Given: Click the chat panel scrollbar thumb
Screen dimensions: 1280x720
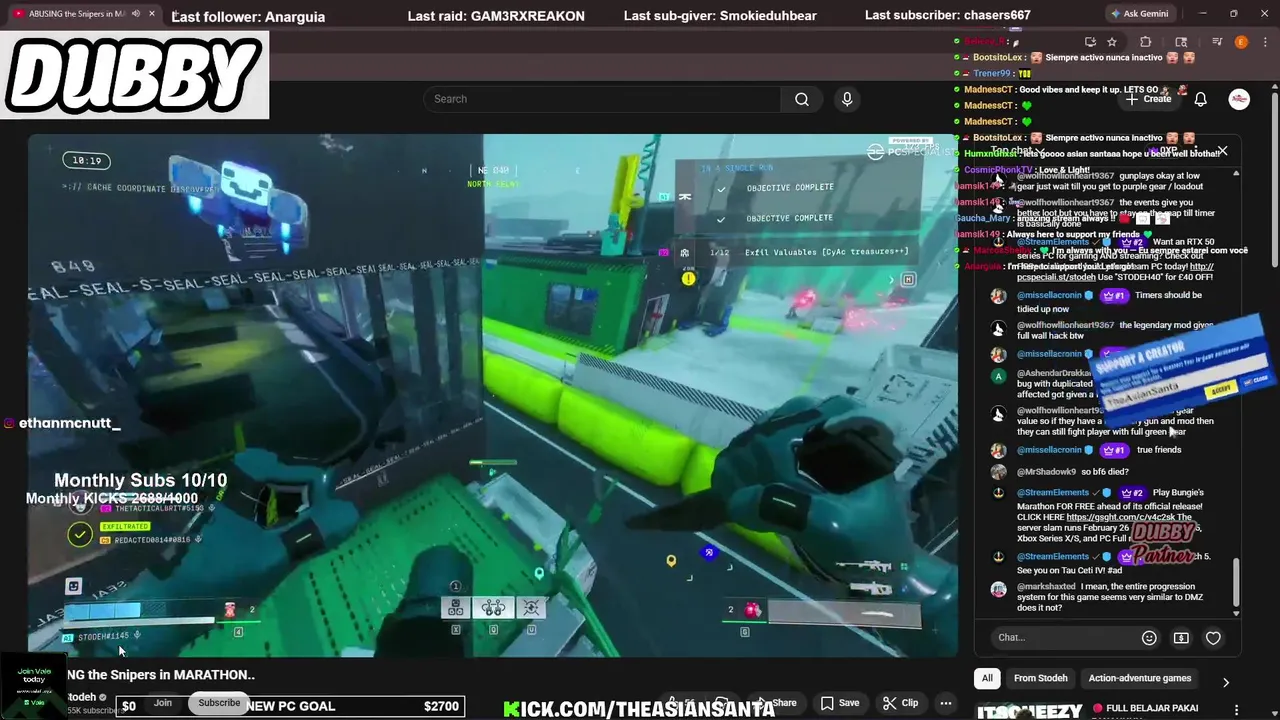Looking at the screenshot, I should (1236, 582).
